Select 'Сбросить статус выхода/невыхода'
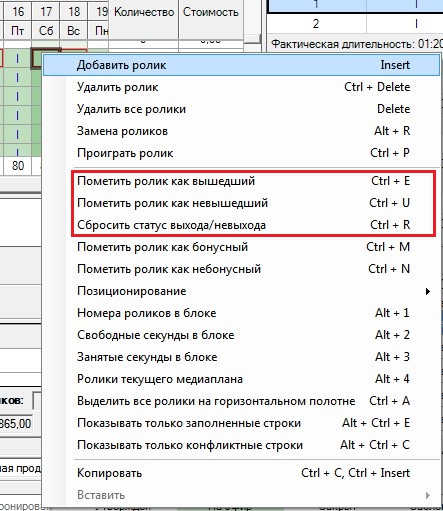The height and width of the screenshot is (511, 443). (x=241, y=225)
